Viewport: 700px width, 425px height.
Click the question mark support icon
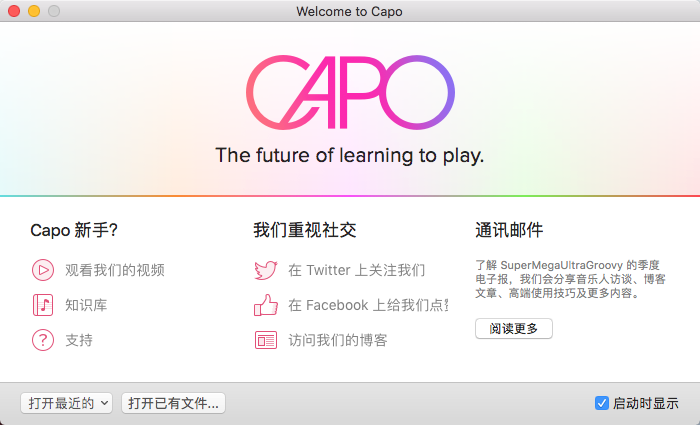point(43,340)
